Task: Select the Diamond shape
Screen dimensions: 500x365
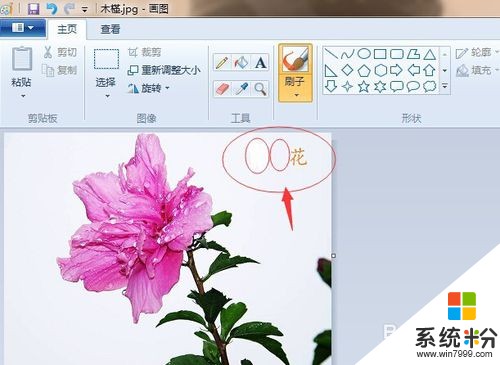Action: 347,70
